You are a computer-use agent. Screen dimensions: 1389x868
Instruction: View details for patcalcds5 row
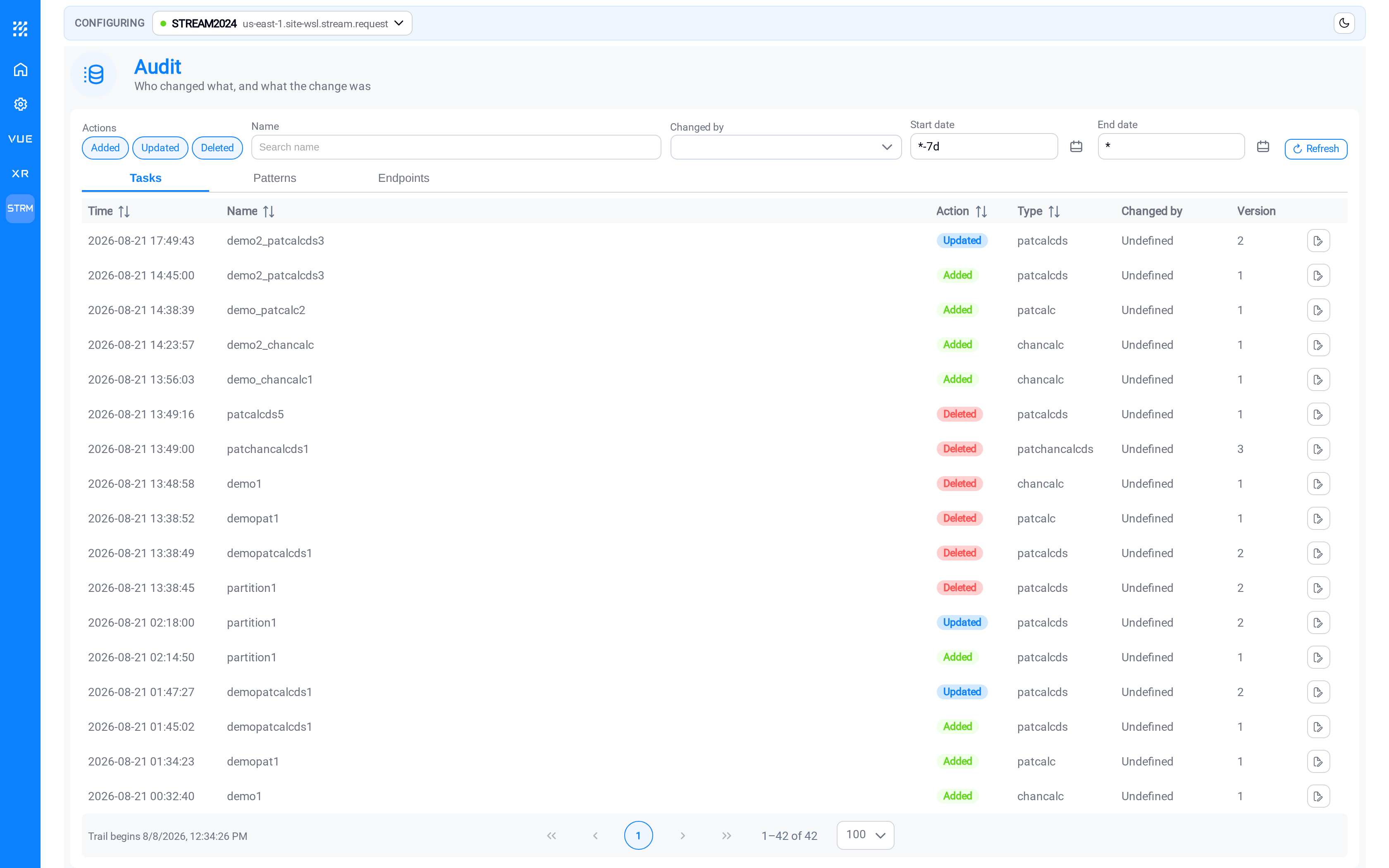click(1318, 415)
